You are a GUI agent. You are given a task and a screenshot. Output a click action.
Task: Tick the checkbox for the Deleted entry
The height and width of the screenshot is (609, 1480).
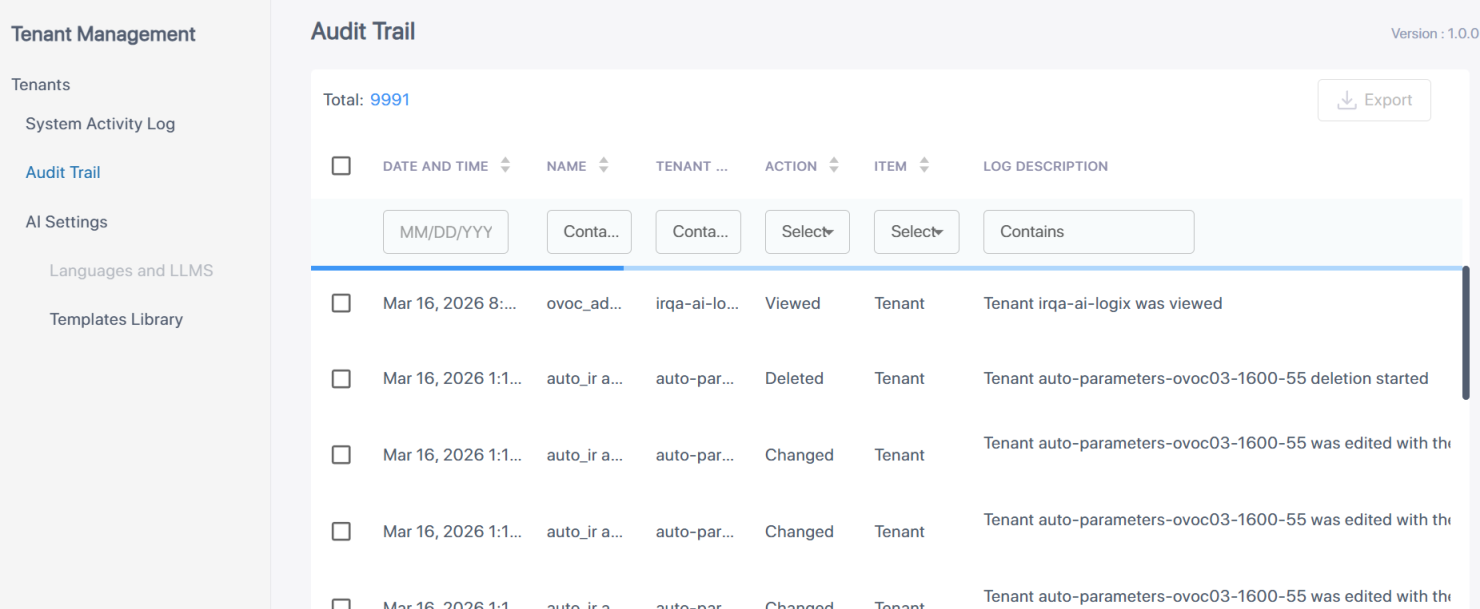(x=341, y=379)
